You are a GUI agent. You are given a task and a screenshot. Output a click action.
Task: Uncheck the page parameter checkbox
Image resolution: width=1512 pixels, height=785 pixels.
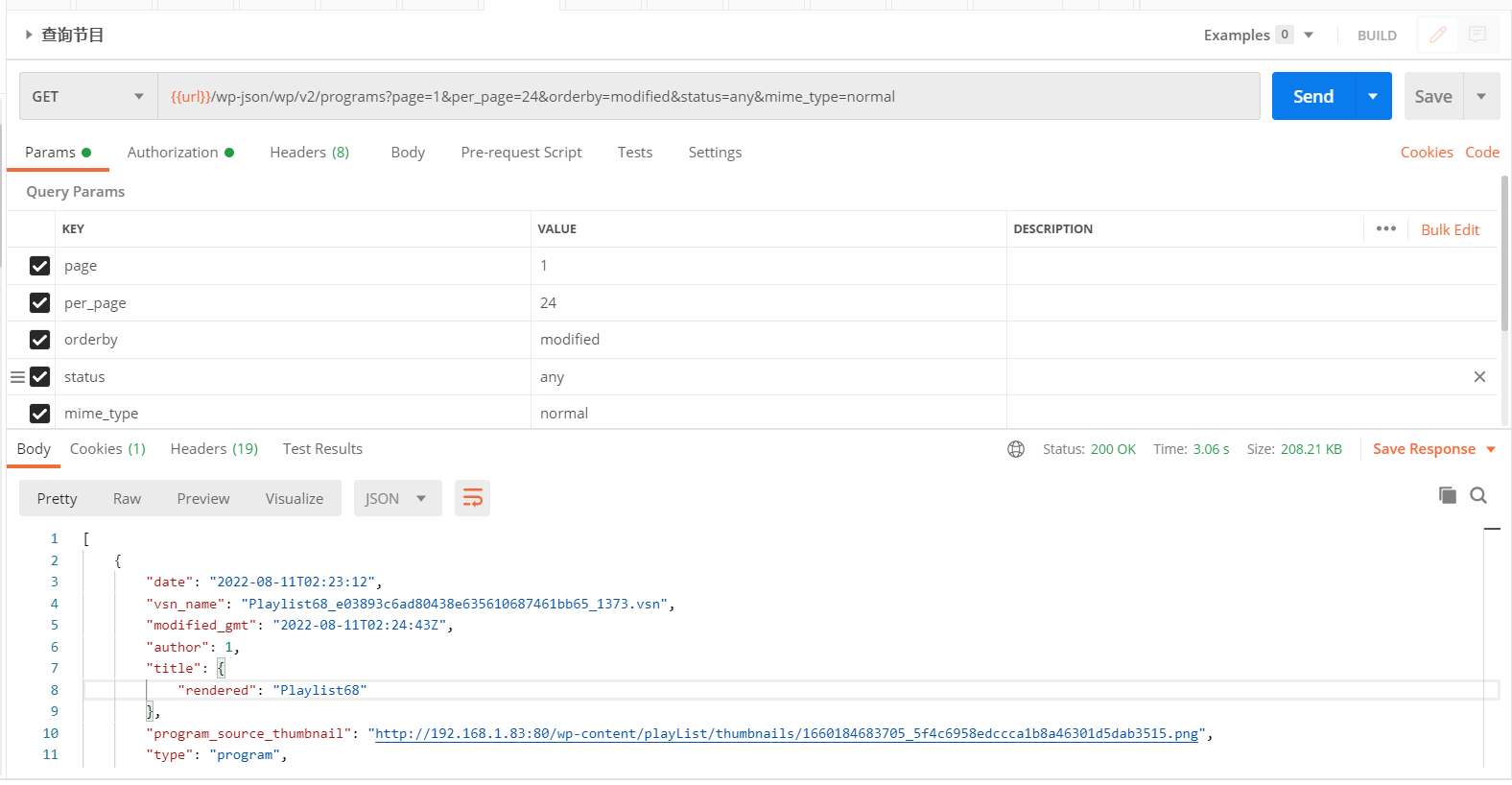pos(39,266)
